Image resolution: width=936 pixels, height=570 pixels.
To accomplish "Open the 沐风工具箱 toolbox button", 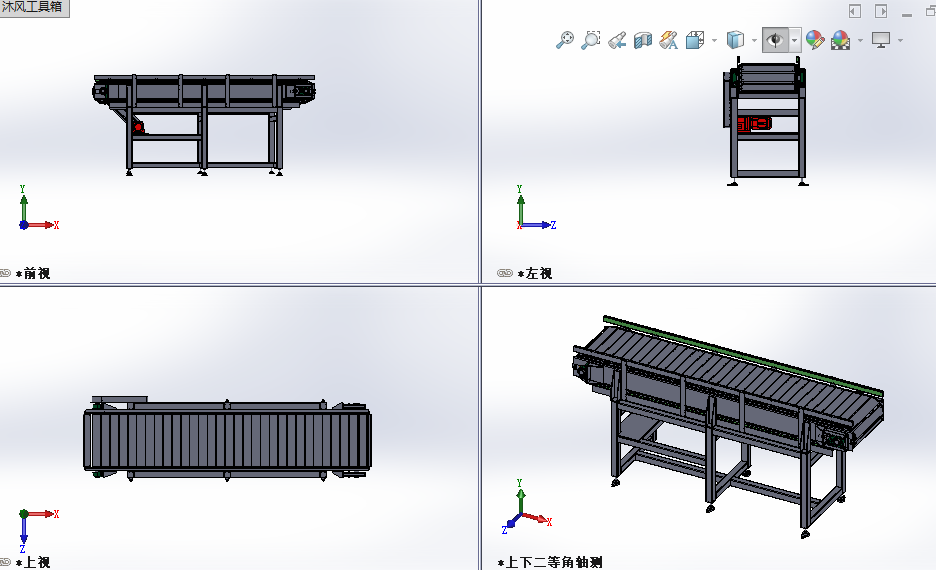I will tap(34, 8).
